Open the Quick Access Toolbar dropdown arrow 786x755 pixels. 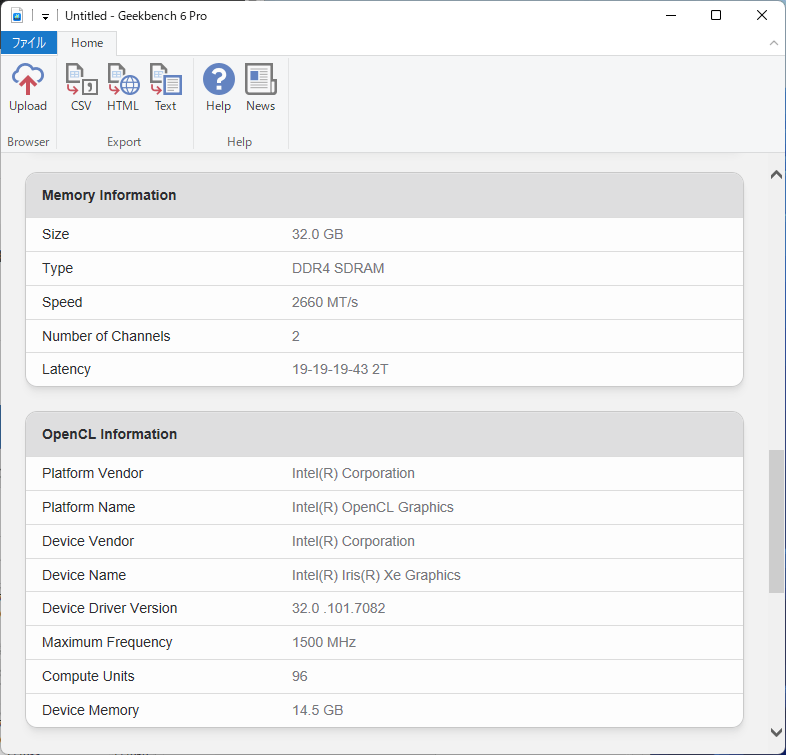click(45, 17)
